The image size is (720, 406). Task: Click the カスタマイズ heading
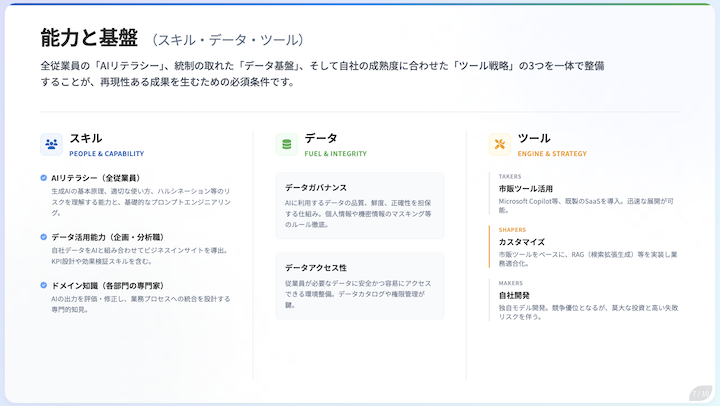pos(522,242)
